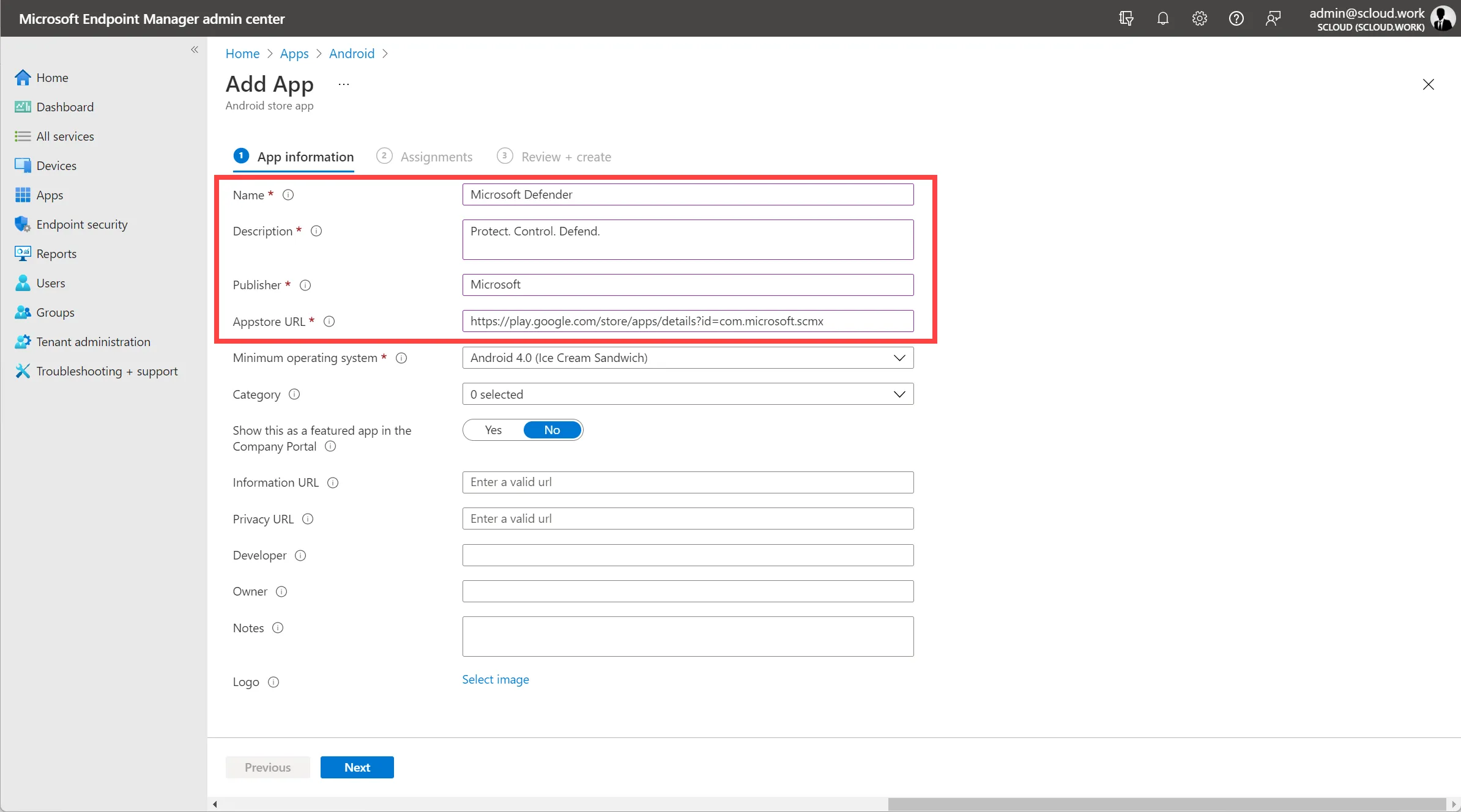Open Tenant administration
Viewport: 1461px width, 812px height.
(83, 342)
